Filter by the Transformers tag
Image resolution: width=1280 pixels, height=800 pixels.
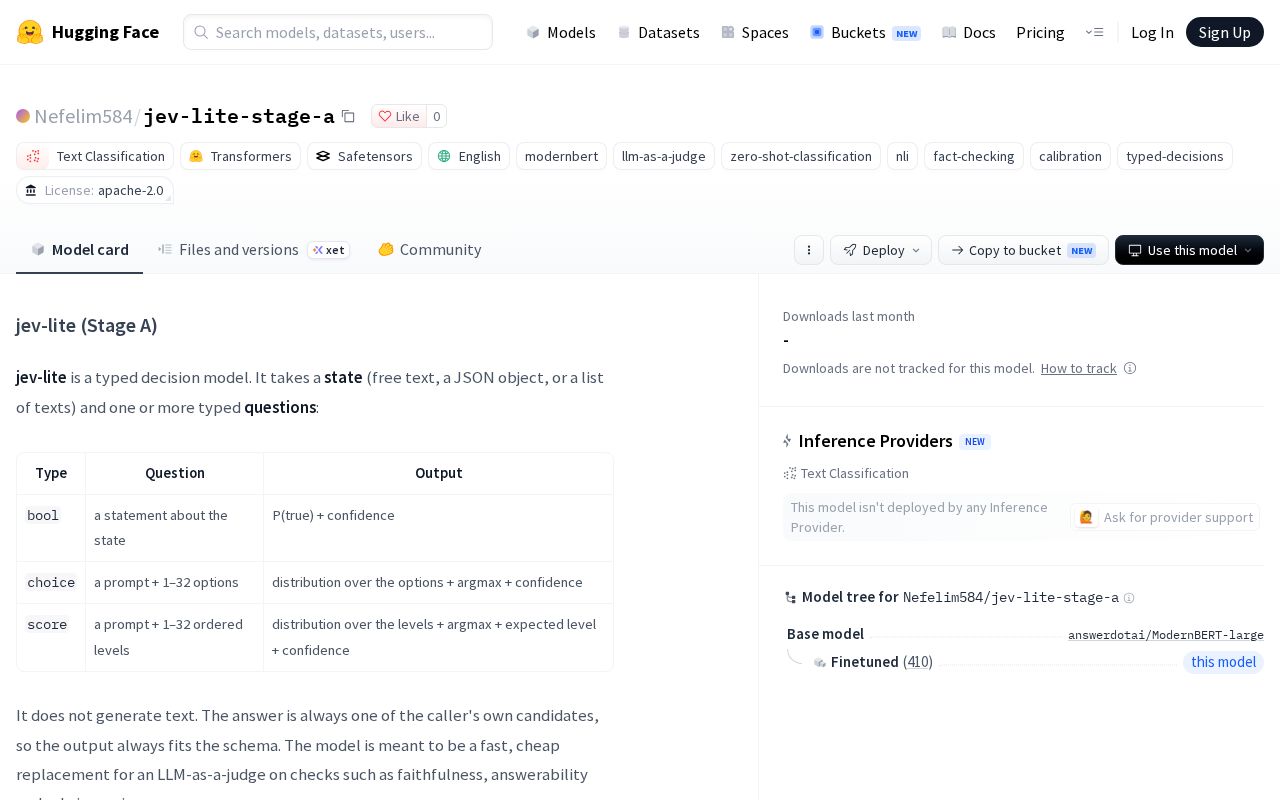240,156
